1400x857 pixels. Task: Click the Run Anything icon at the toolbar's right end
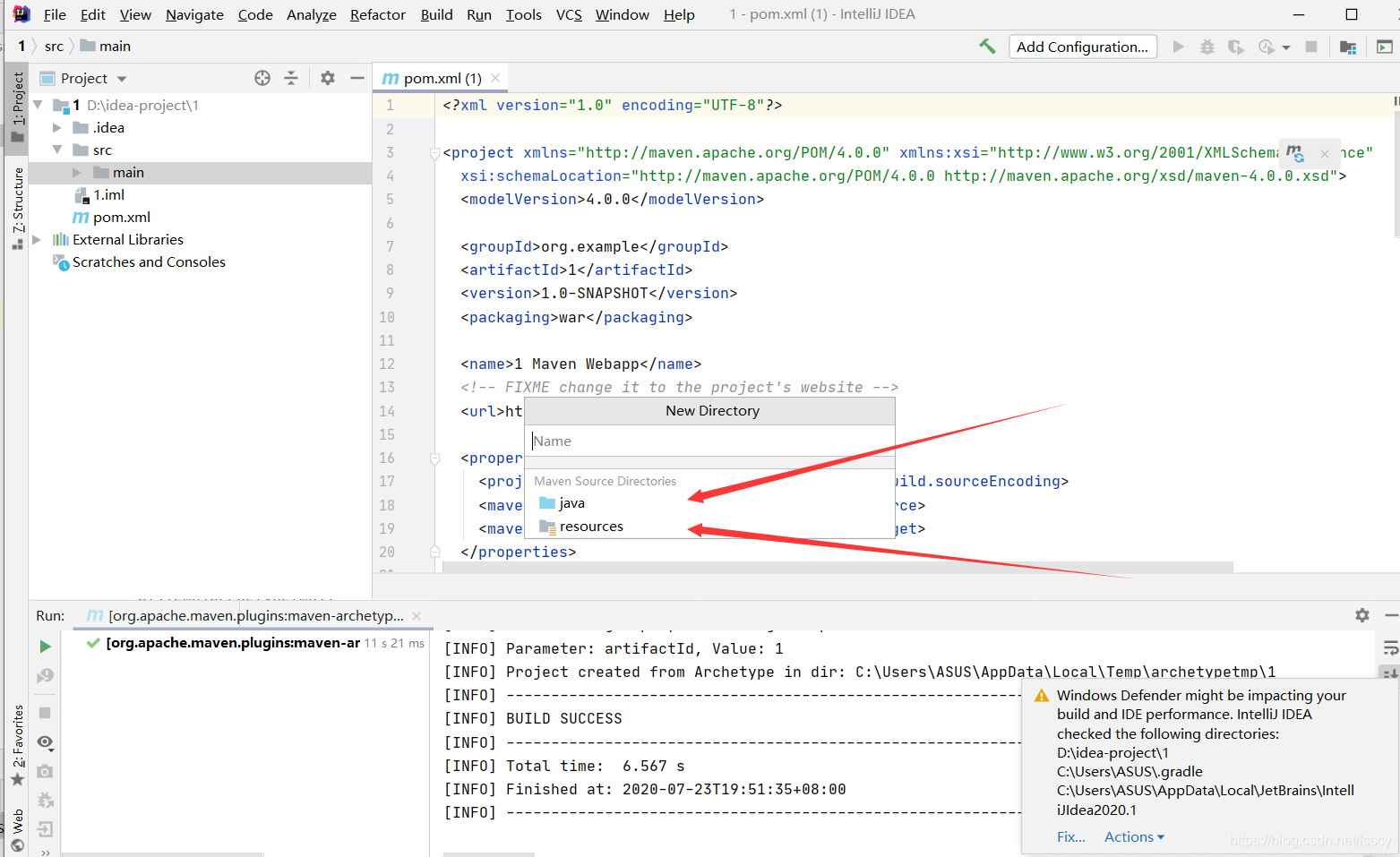[x=1384, y=47]
